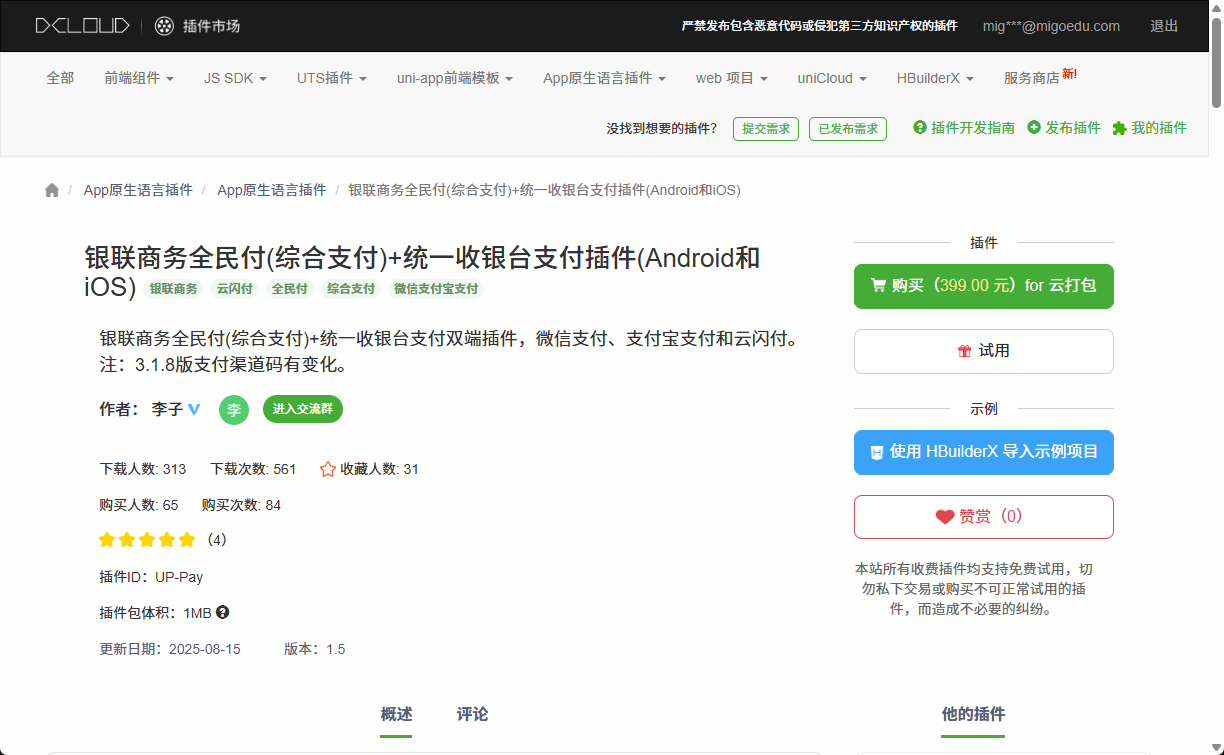Select the 全部 menu item
The image size is (1224, 755).
click(60, 78)
